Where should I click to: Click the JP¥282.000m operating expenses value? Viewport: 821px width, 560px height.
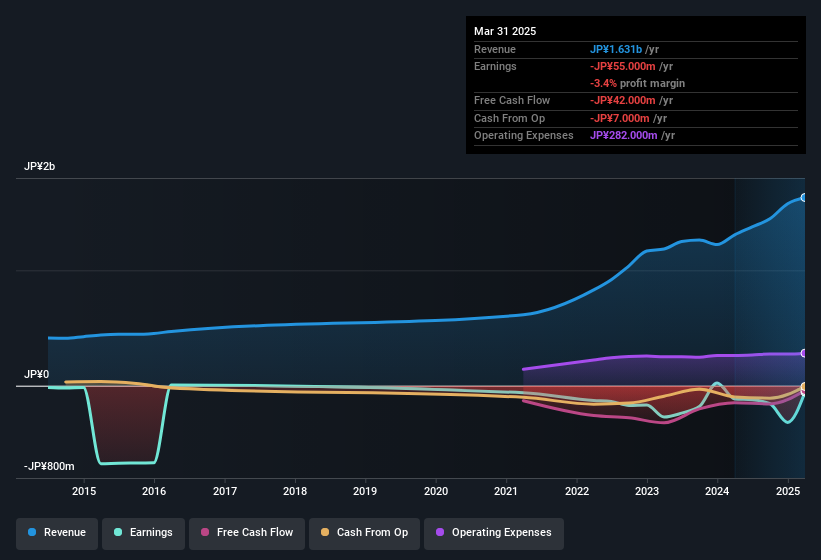tap(624, 136)
